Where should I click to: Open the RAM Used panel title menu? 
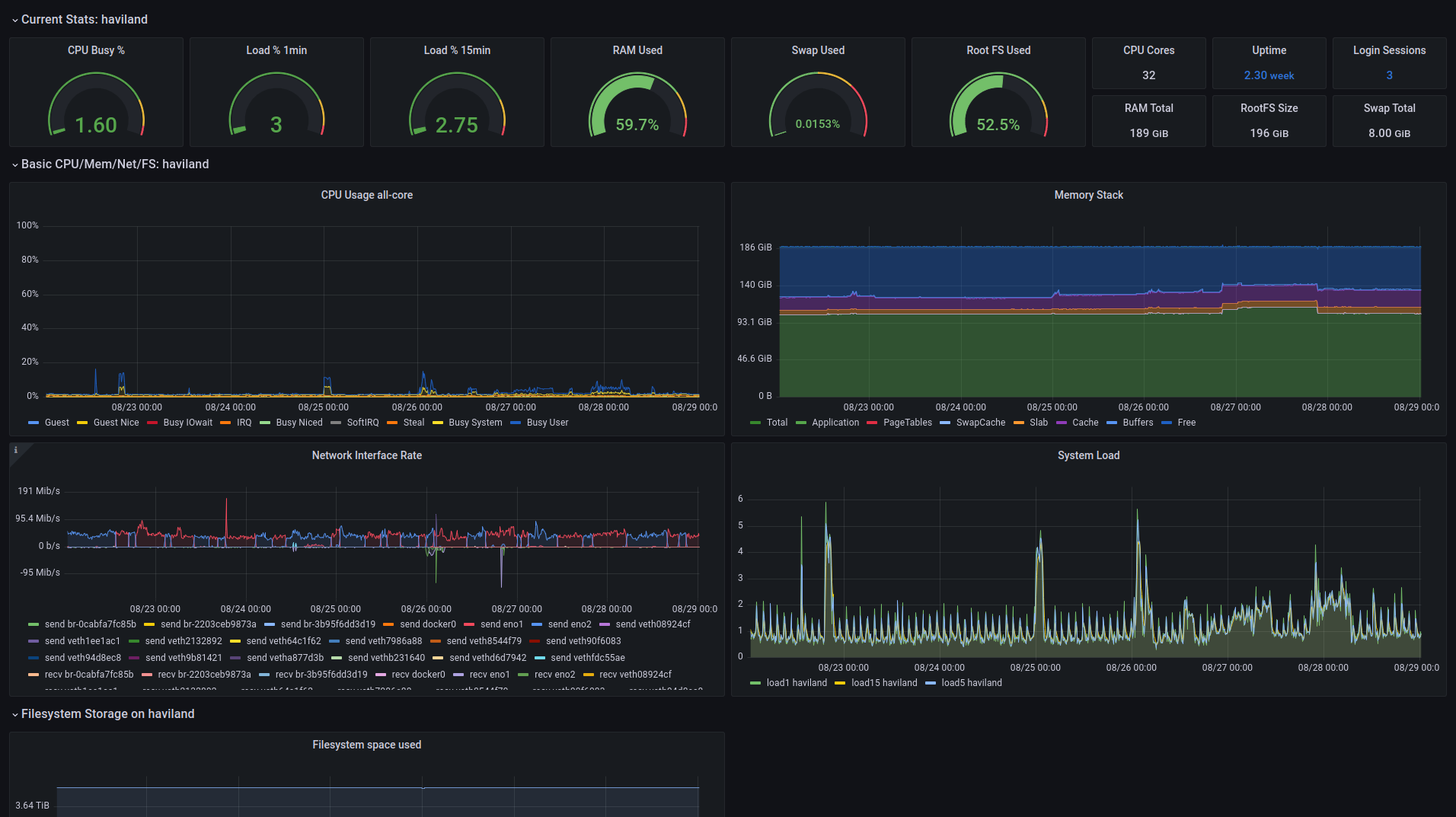click(x=637, y=50)
